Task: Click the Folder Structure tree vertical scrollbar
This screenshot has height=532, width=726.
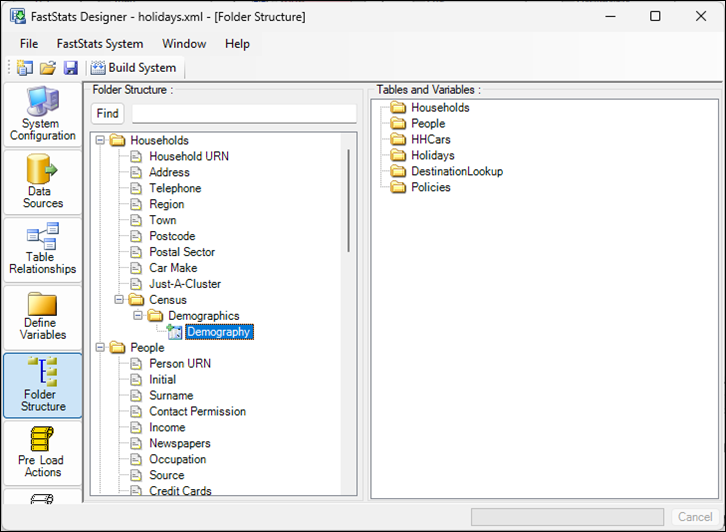Action: click(348, 200)
